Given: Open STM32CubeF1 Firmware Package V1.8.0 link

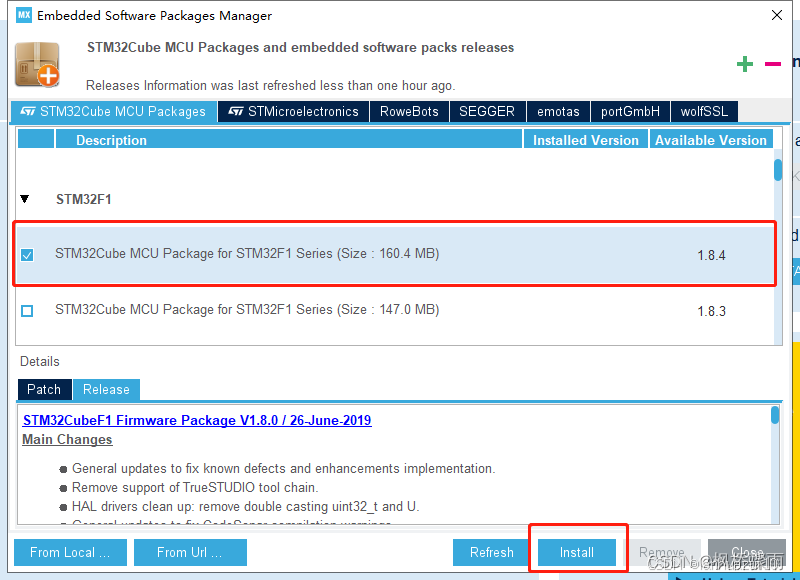Looking at the screenshot, I should point(197,420).
